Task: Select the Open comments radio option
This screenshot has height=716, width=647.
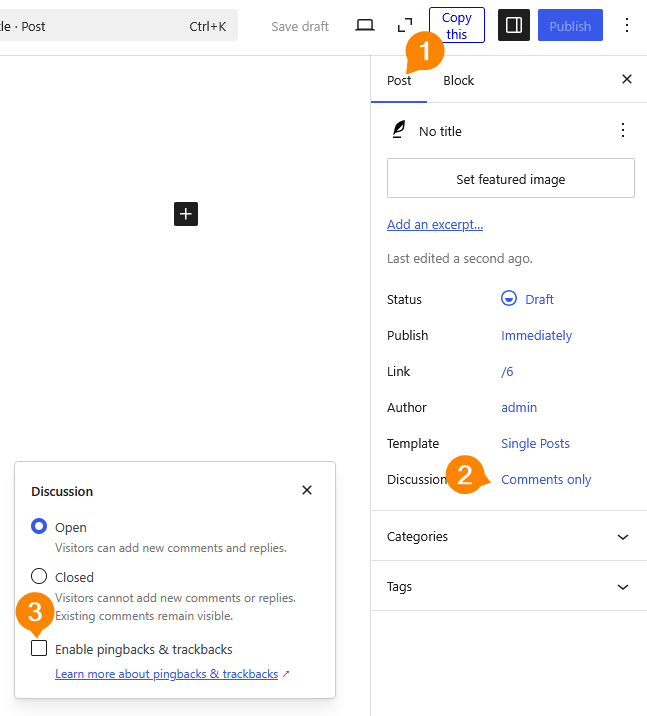Action: [x=39, y=526]
